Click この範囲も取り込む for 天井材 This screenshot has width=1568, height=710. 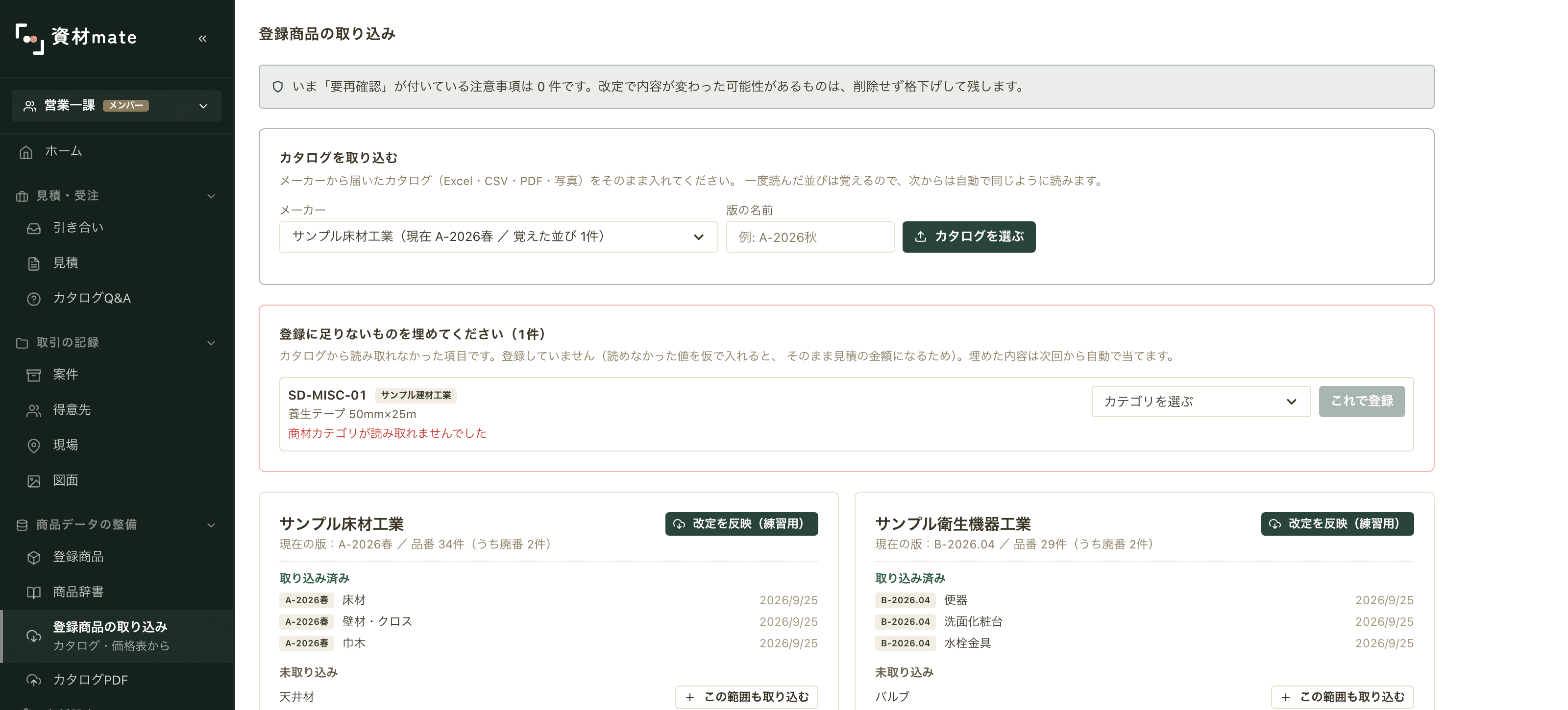[x=746, y=697]
